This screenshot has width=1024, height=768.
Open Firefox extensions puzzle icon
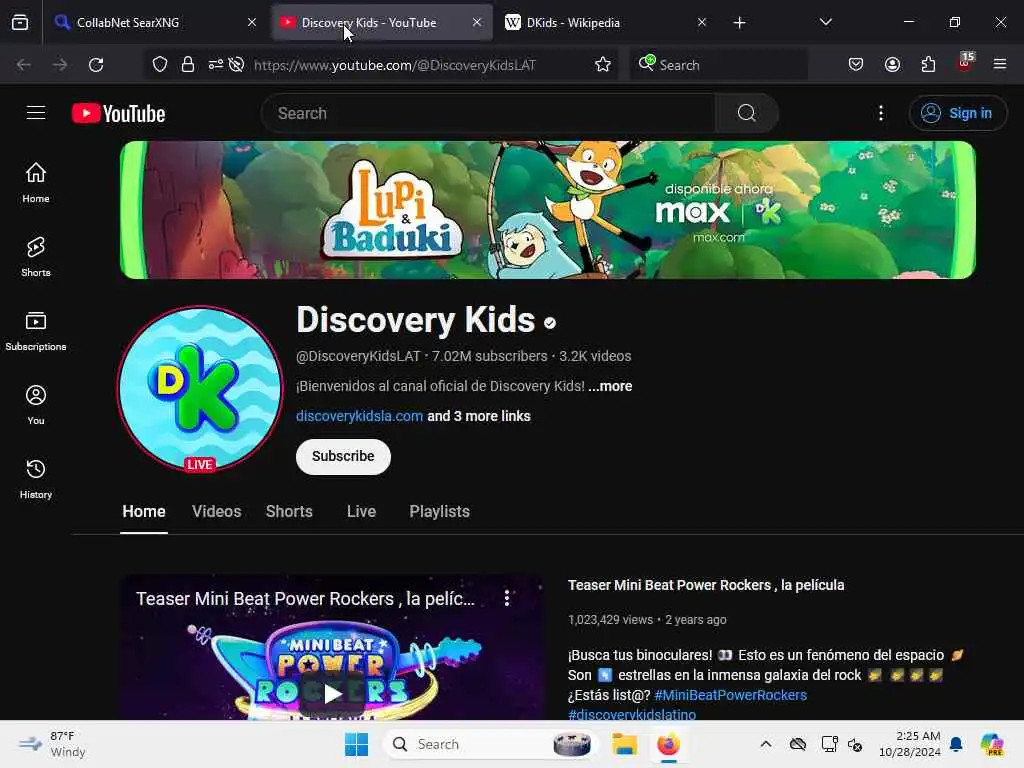(928, 65)
